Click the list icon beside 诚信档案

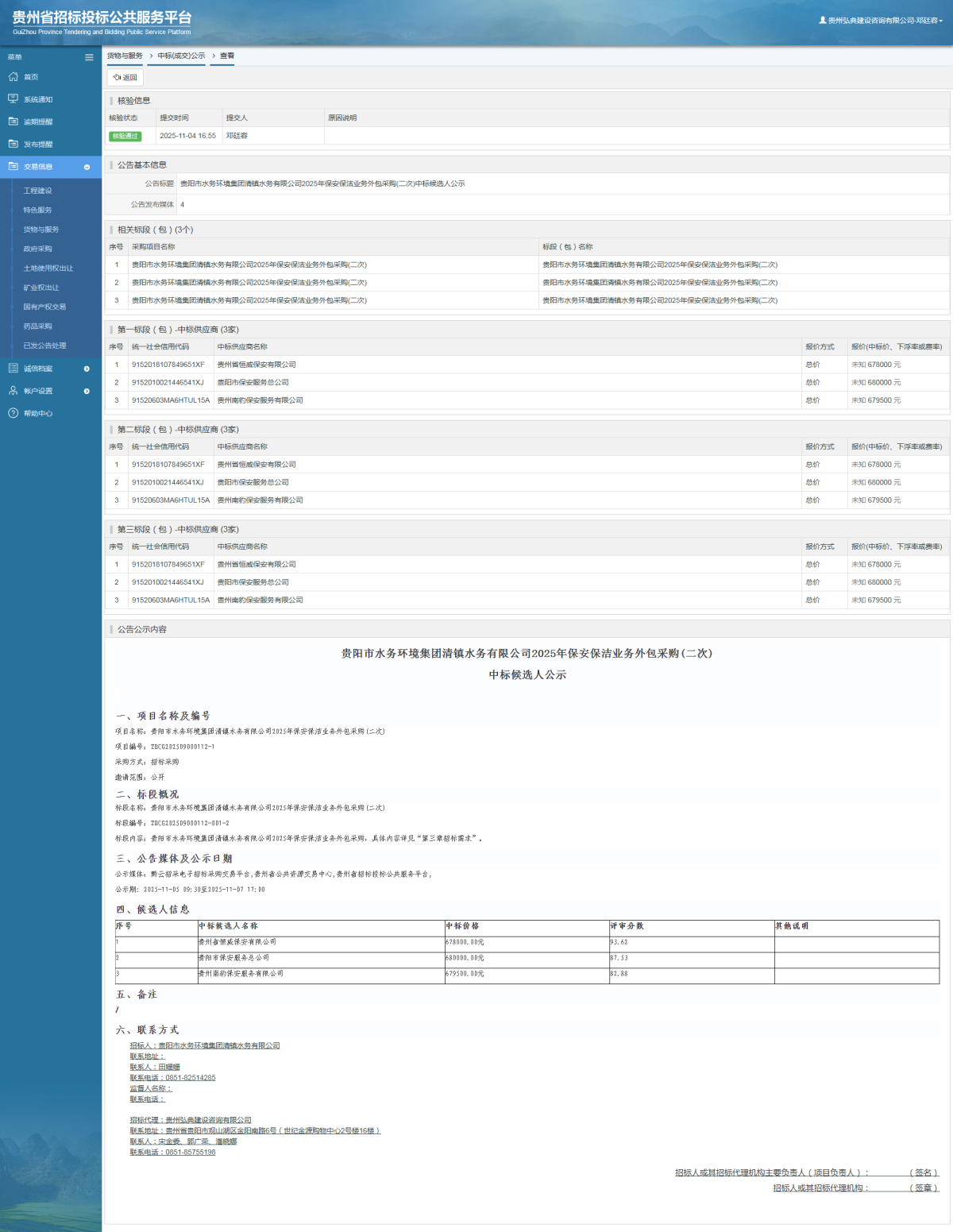[x=13, y=369]
